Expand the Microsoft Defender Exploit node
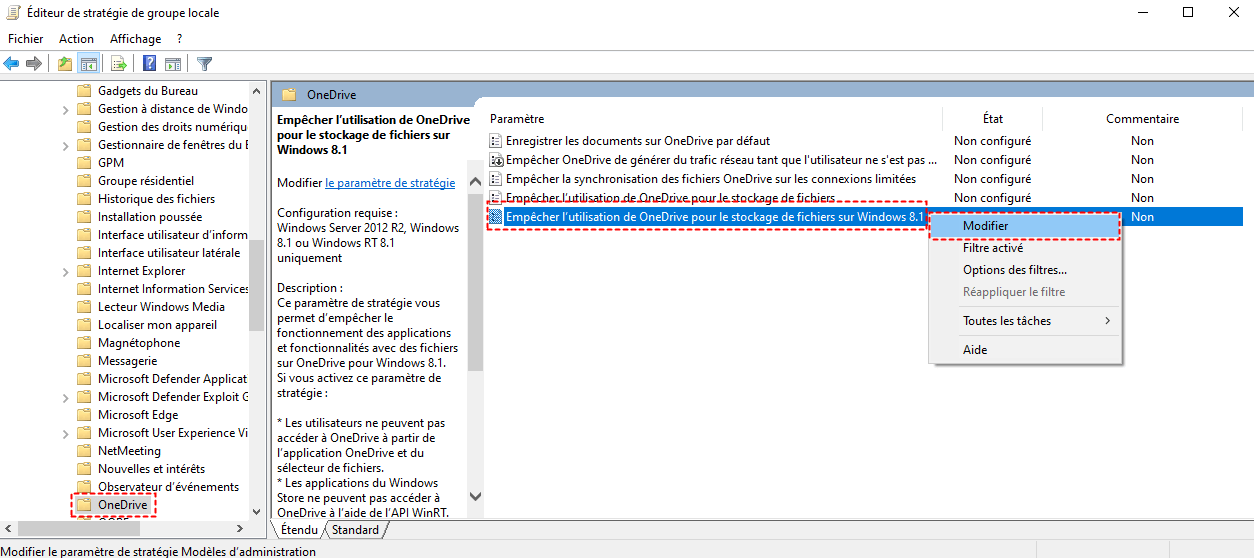The width and height of the screenshot is (1254, 558). click(65, 397)
